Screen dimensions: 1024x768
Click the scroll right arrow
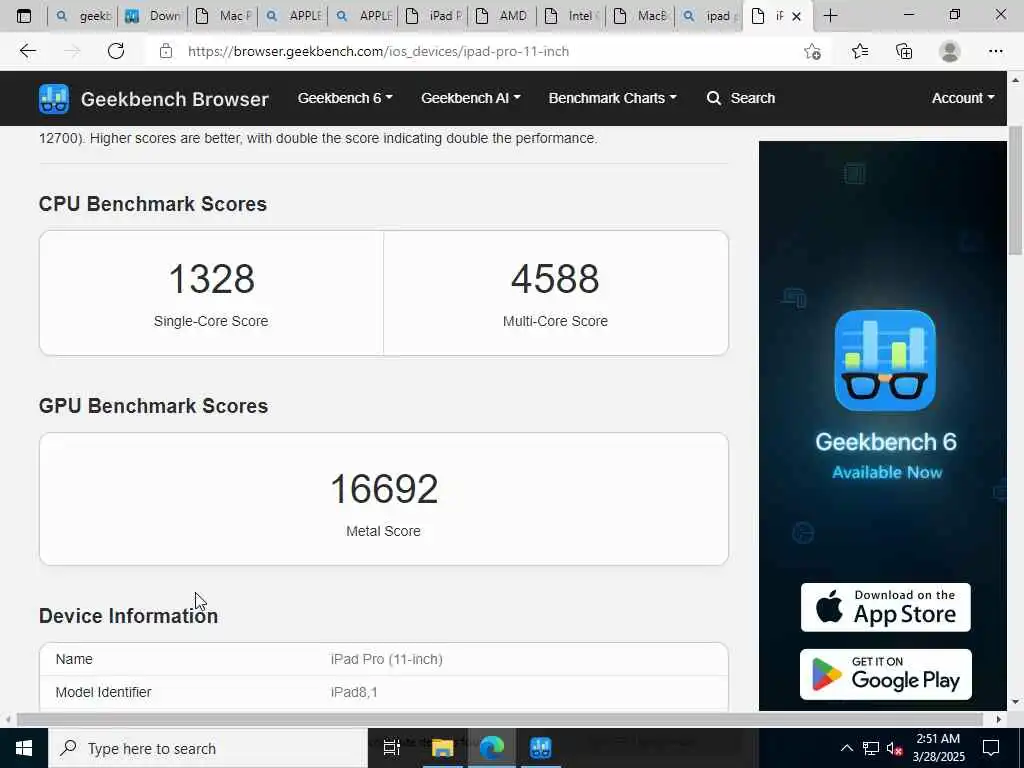click(999, 719)
